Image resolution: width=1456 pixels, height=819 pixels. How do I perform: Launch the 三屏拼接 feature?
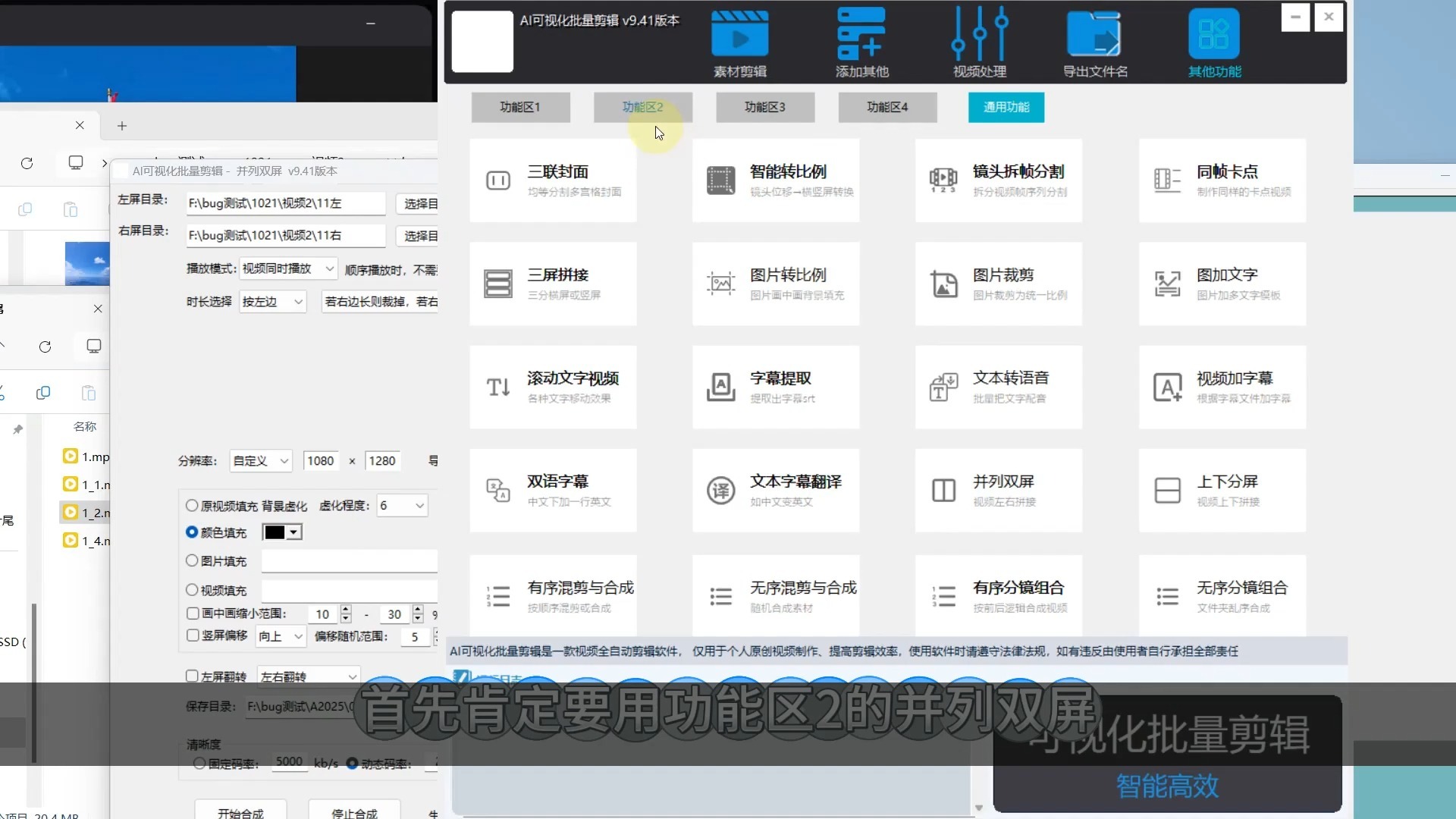(553, 284)
